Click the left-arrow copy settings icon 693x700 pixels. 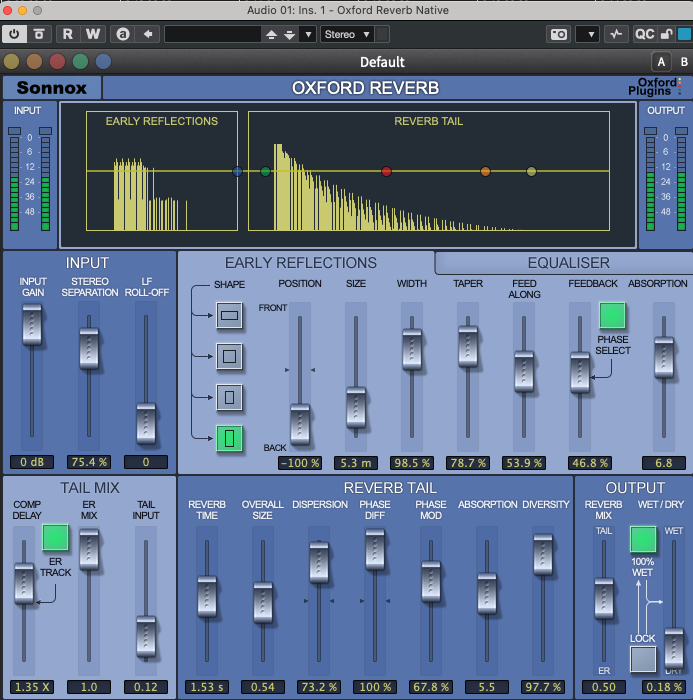click(x=148, y=34)
